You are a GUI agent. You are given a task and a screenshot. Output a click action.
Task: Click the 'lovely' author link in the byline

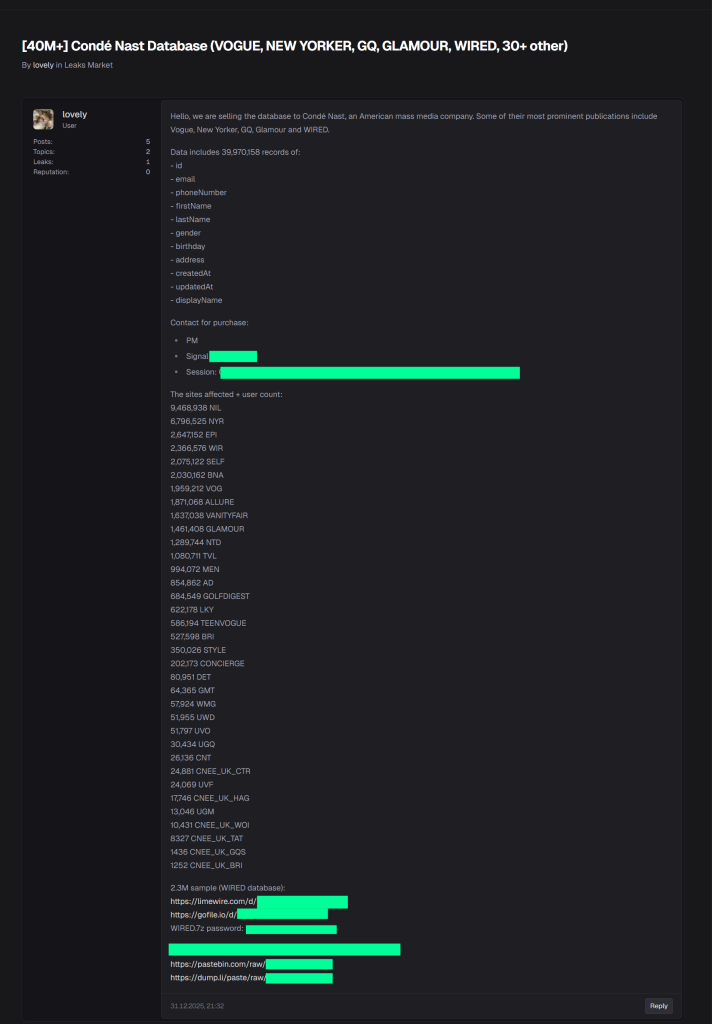[43, 64]
